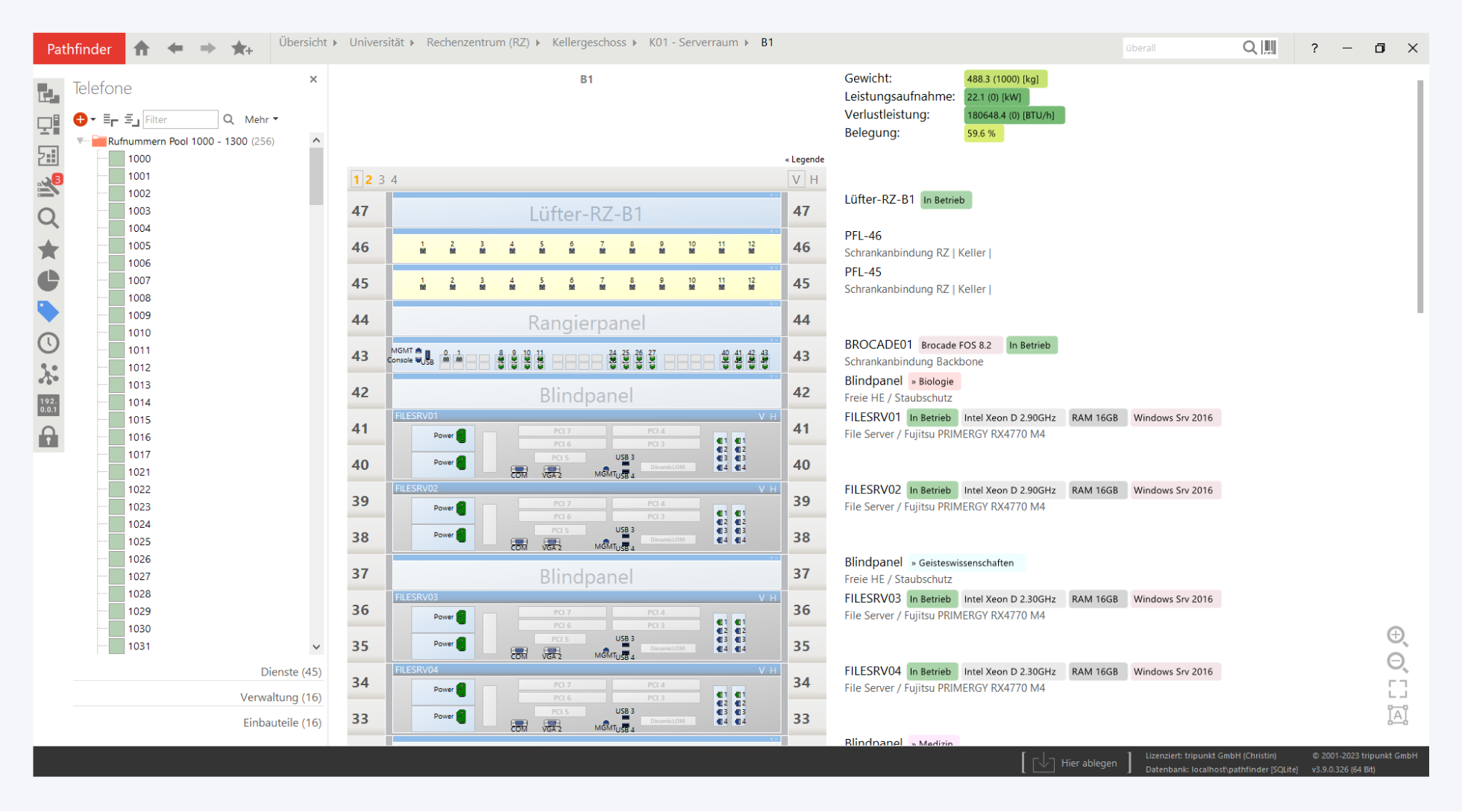1462x812 pixels.
Task: Click the IP address 192.0.0.1 icon
Action: pos(48,405)
